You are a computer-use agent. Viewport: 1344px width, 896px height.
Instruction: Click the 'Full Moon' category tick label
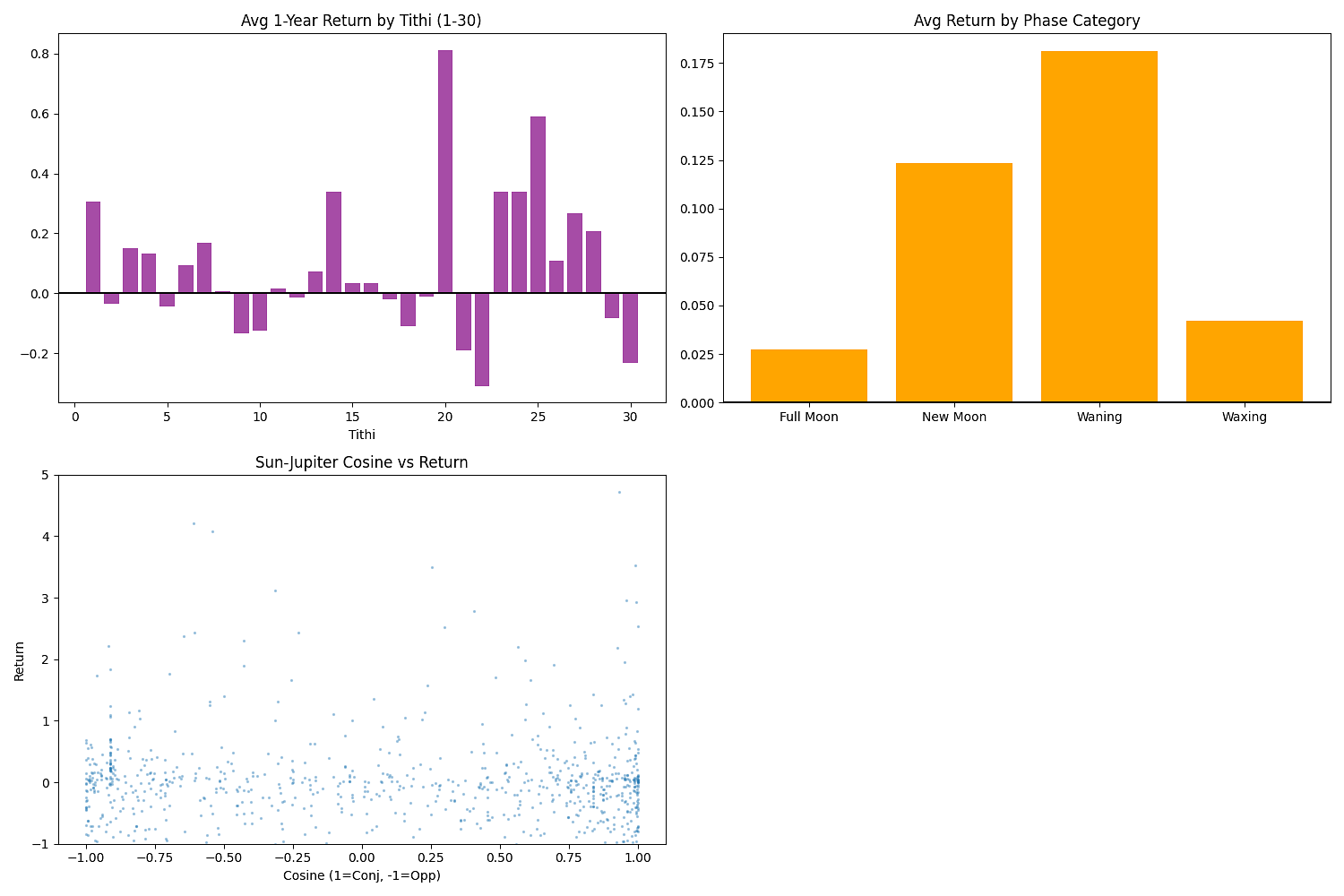pyautogui.click(x=808, y=417)
